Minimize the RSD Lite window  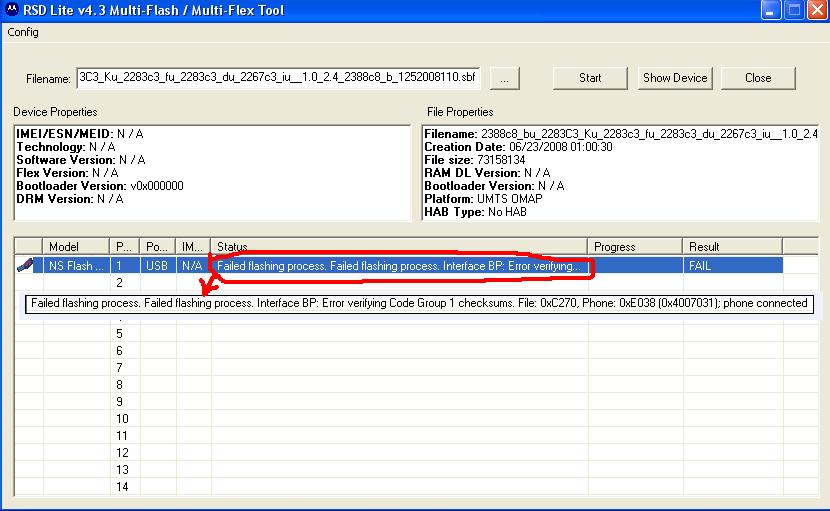[771, 10]
